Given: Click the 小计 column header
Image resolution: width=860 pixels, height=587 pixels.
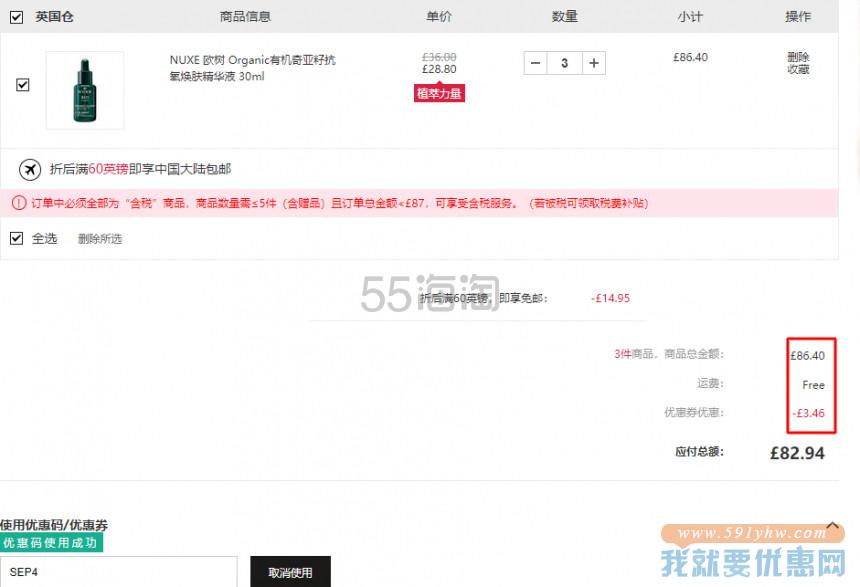Looking at the screenshot, I should coord(689,16).
